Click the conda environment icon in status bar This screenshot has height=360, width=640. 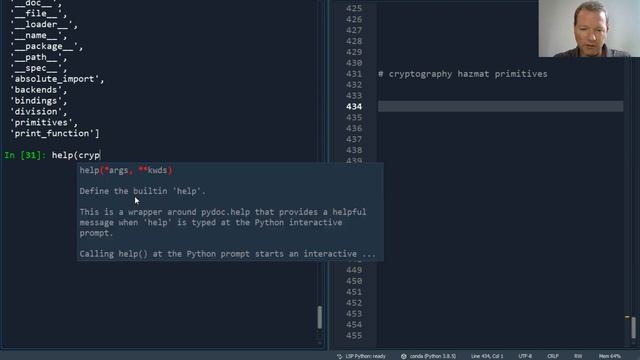[x=404, y=356]
